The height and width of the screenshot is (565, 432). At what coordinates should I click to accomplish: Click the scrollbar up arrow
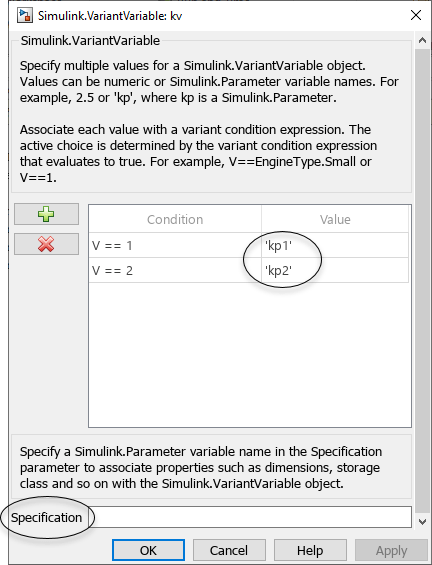pyautogui.click(x=422, y=40)
